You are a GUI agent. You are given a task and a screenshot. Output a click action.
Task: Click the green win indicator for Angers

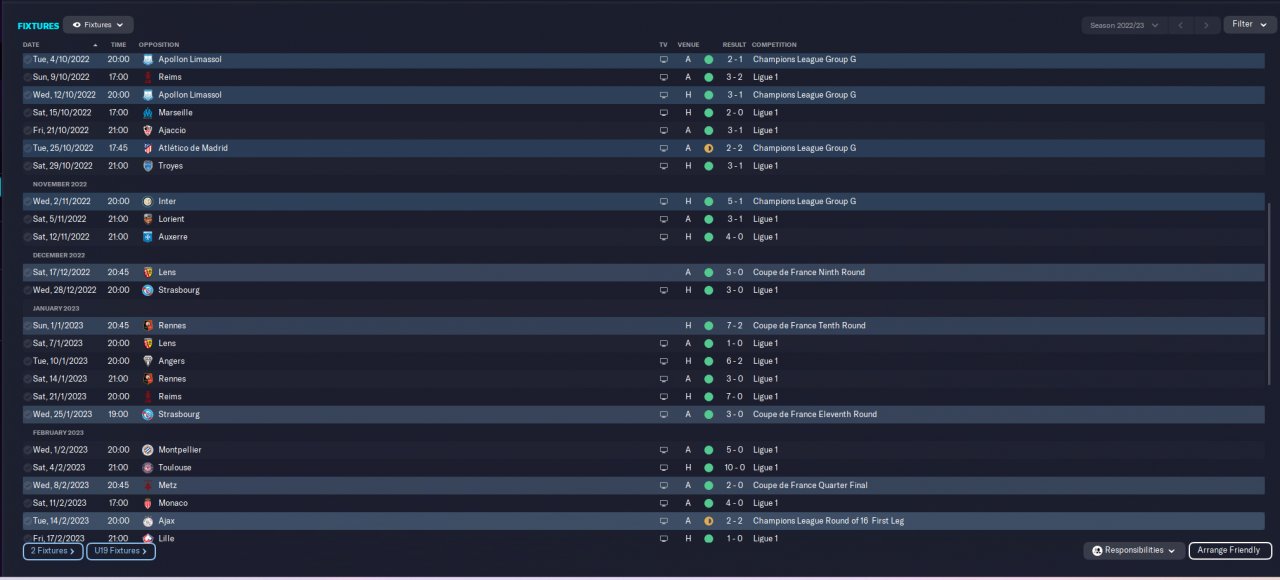click(708, 361)
